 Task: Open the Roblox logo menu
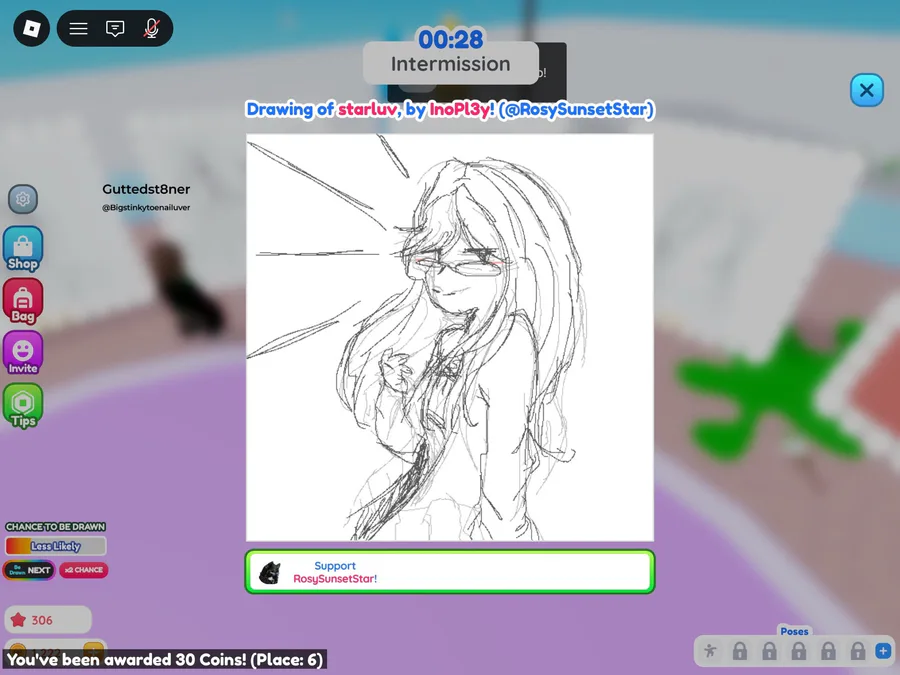[32, 28]
